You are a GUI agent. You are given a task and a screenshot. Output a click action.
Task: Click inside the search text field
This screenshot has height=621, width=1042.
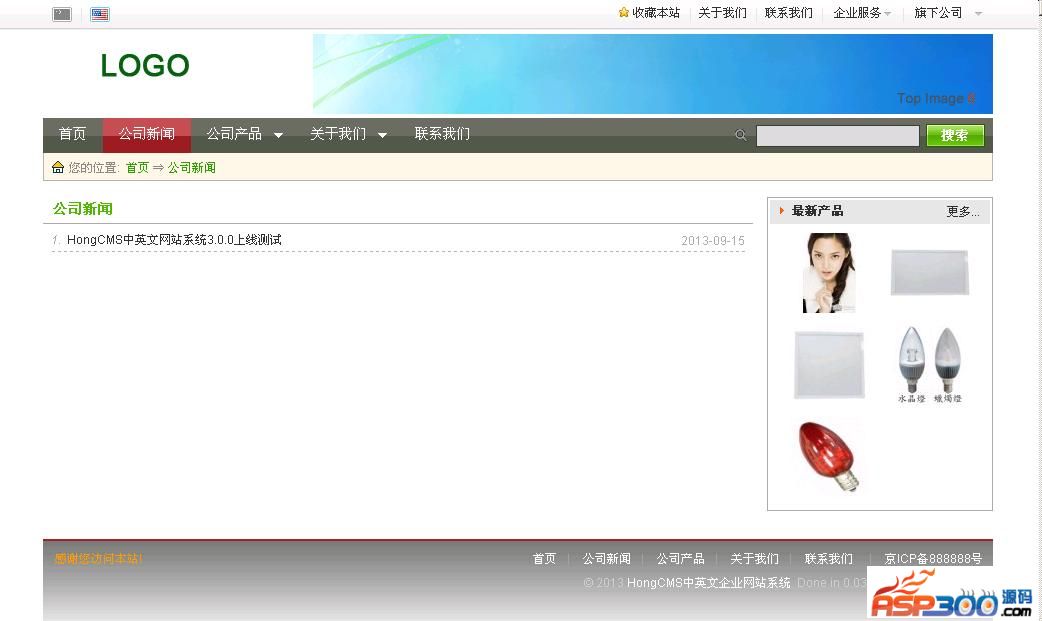coord(837,136)
